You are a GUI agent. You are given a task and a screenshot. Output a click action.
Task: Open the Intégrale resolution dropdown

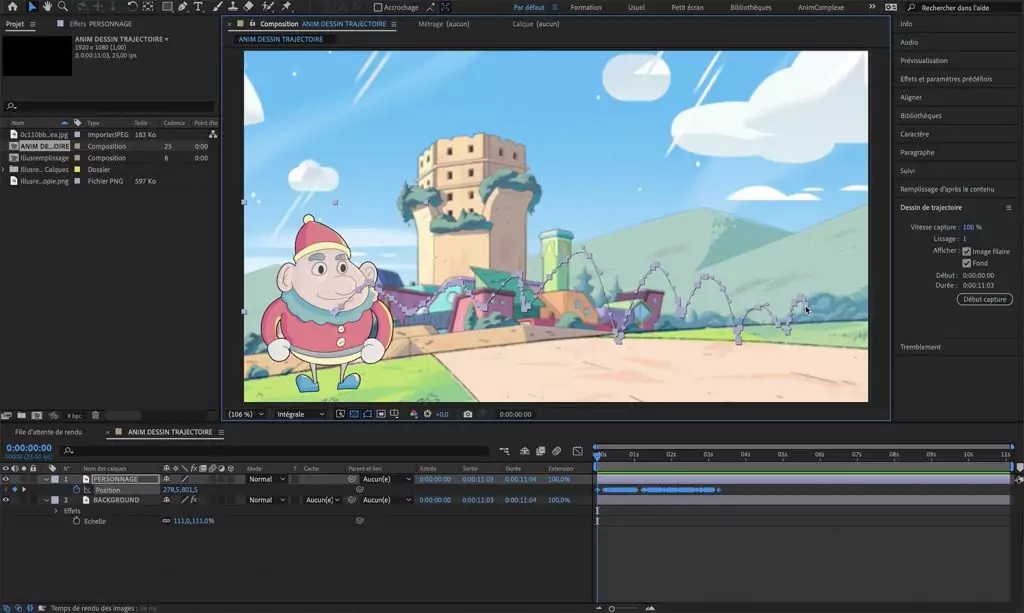point(300,414)
